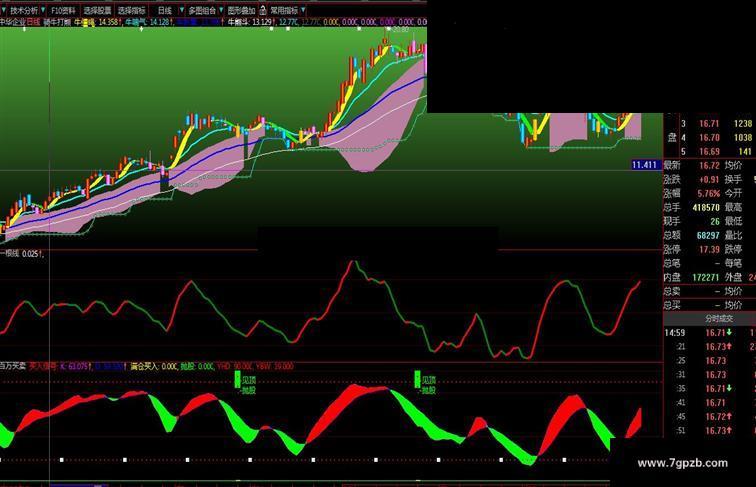The image size is (756, 487).
Task: Click 选择股票 in the top toolbar
Action: coord(97,10)
